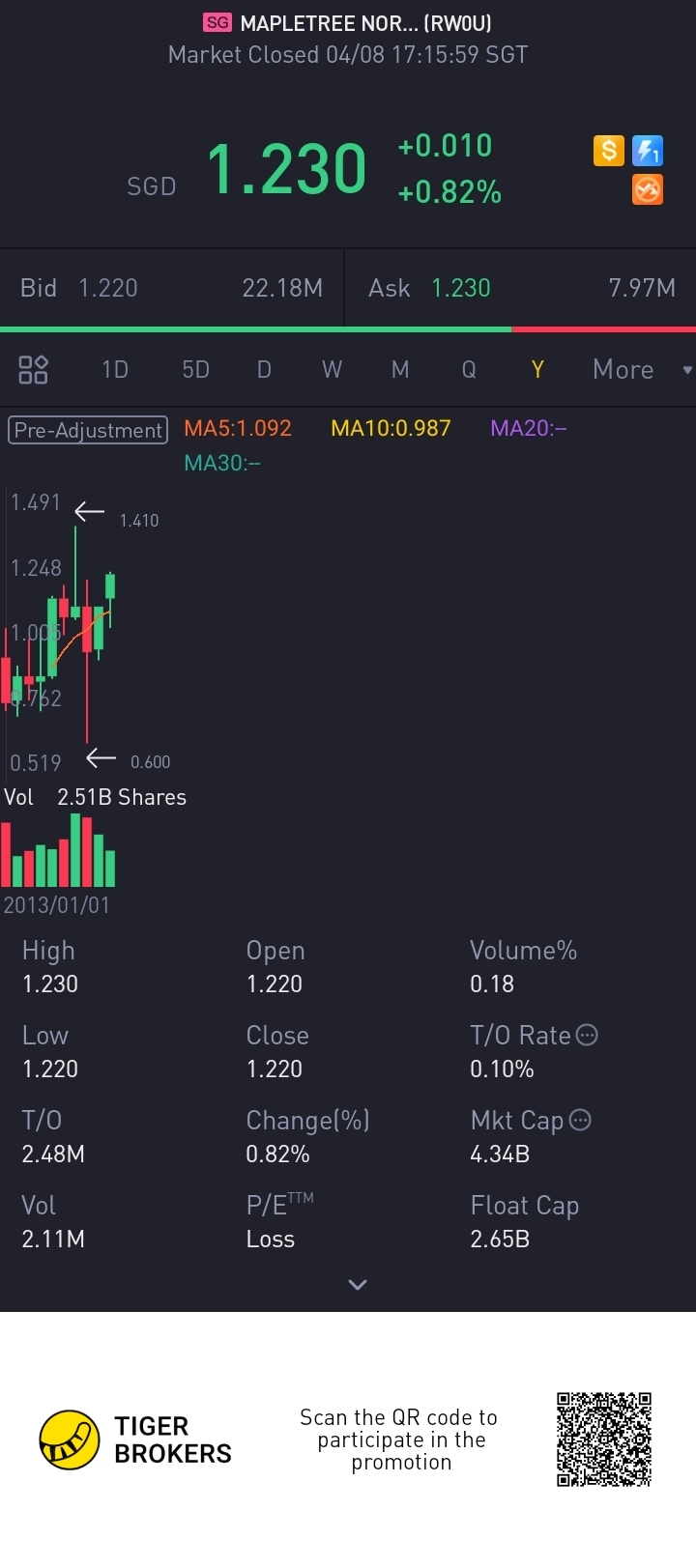This screenshot has height=1568, width=696.
Task: Select the Q quarterly chart tab
Action: pyautogui.click(x=469, y=369)
